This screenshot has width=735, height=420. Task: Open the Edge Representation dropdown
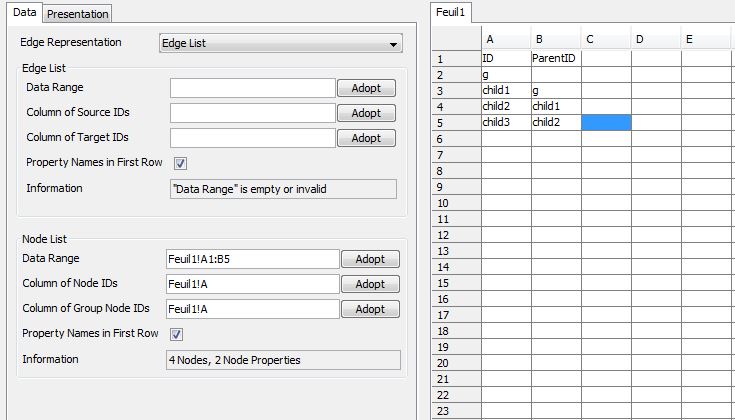click(280, 44)
